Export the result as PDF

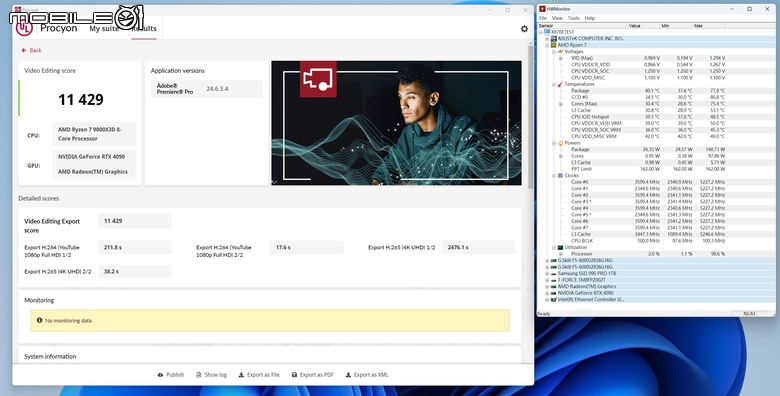coord(312,375)
